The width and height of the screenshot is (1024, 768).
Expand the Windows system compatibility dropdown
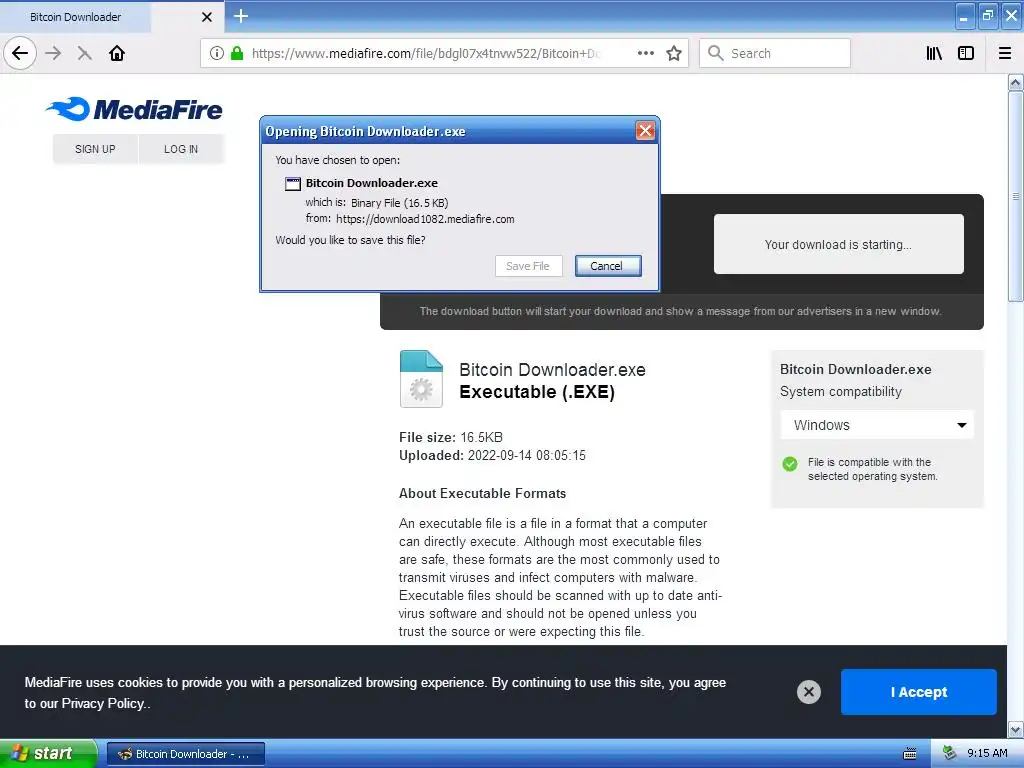(877, 425)
